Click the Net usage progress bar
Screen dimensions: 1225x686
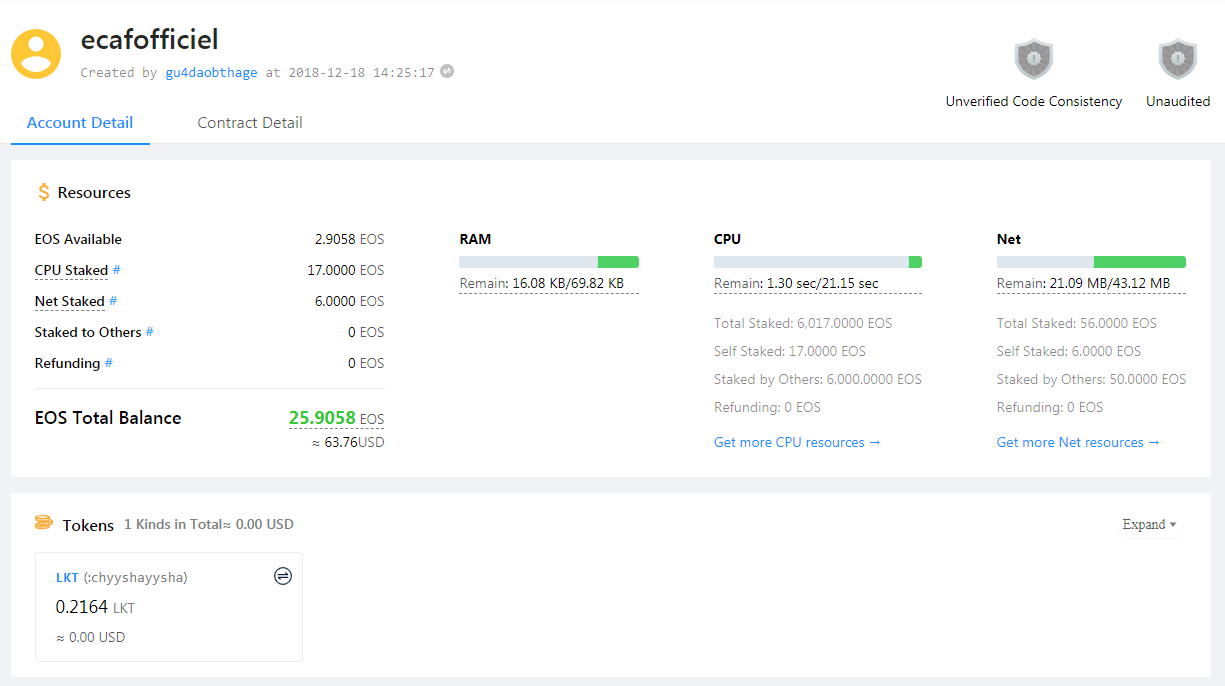[1091, 262]
